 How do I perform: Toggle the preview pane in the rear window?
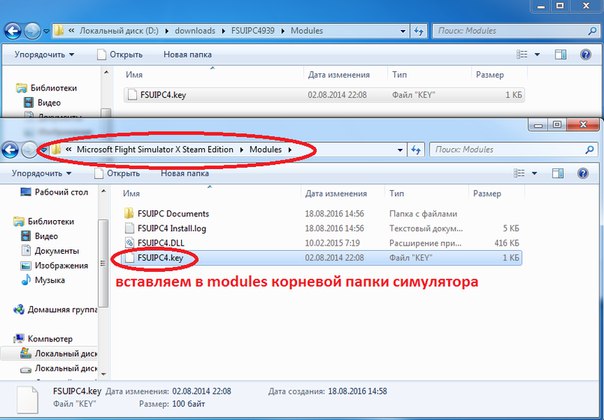click(560, 55)
